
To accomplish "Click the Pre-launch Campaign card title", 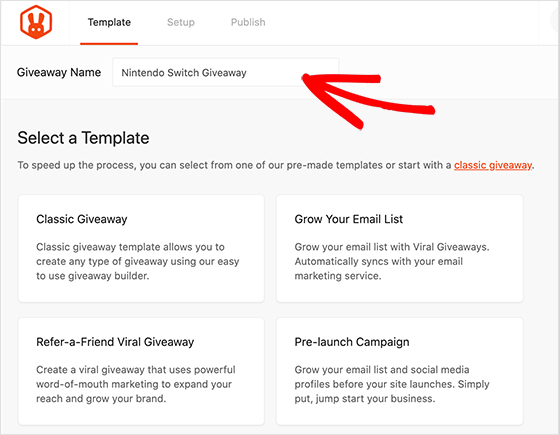I will point(352,342).
